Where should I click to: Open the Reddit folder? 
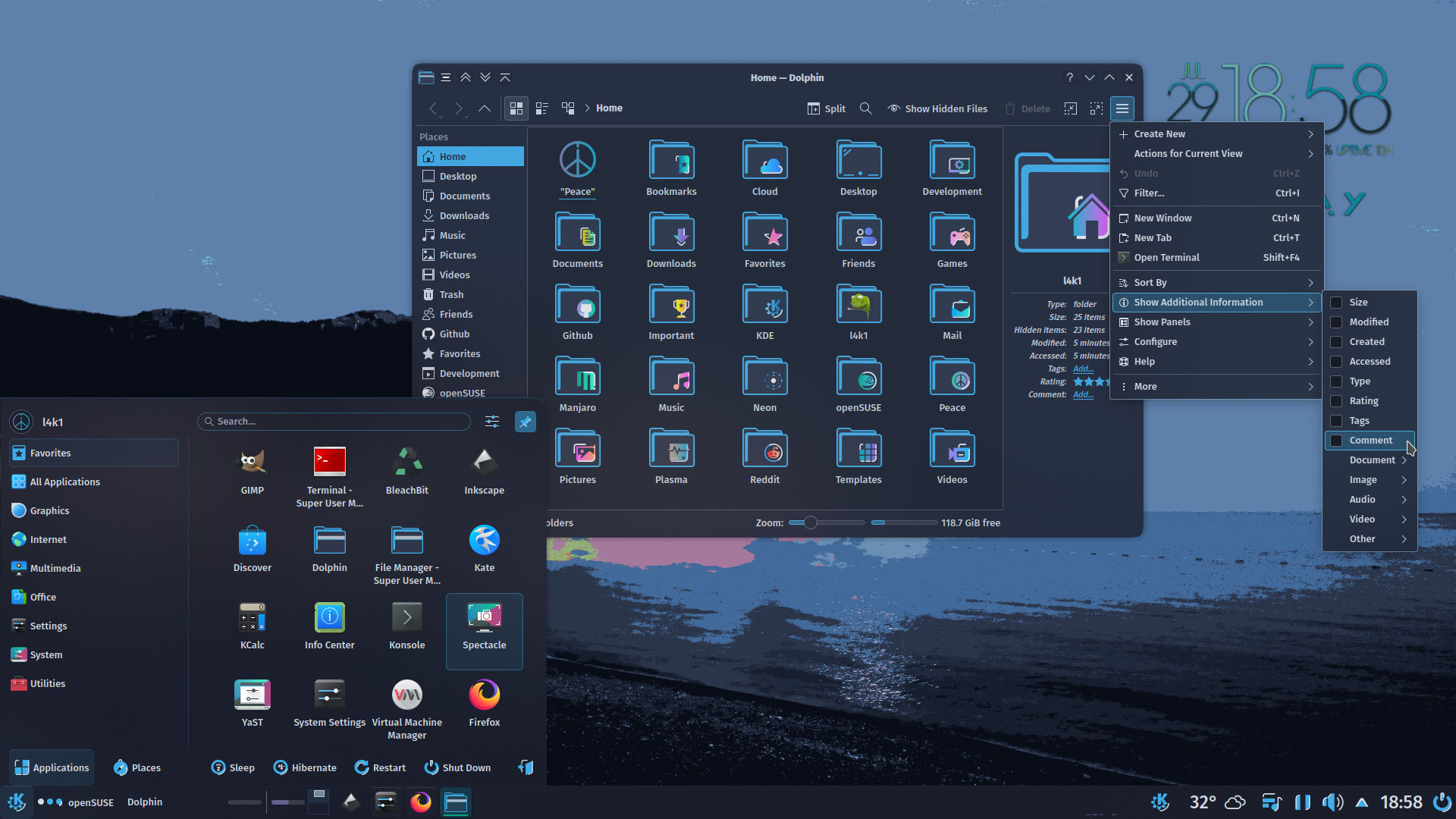764,457
